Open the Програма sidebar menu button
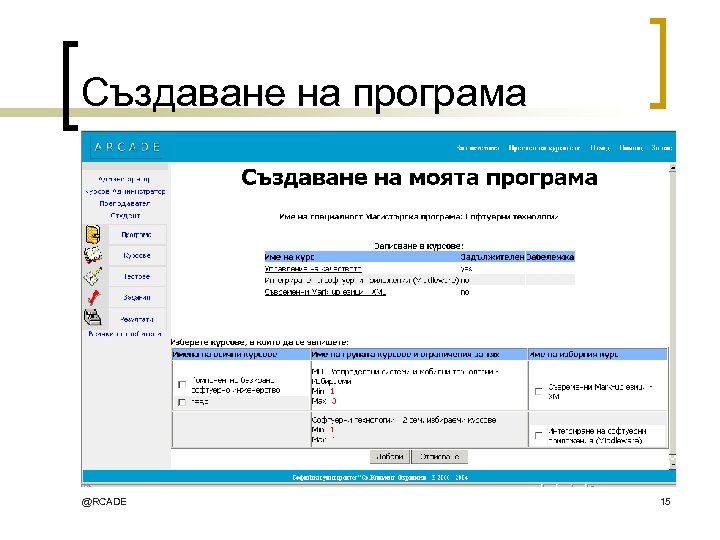 (137, 235)
